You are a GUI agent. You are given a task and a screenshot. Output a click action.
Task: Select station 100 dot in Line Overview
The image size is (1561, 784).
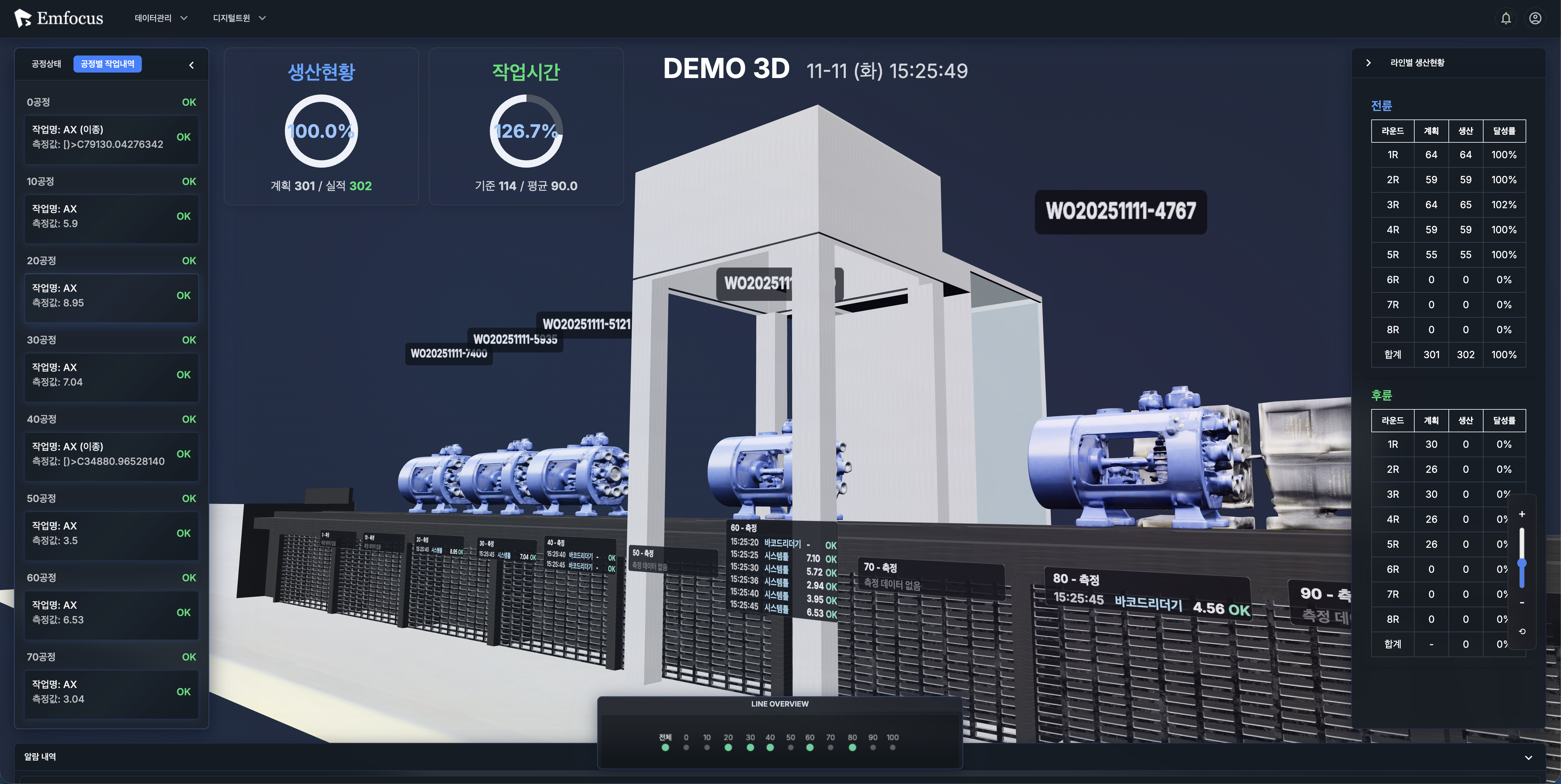pyautogui.click(x=892, y=747)
